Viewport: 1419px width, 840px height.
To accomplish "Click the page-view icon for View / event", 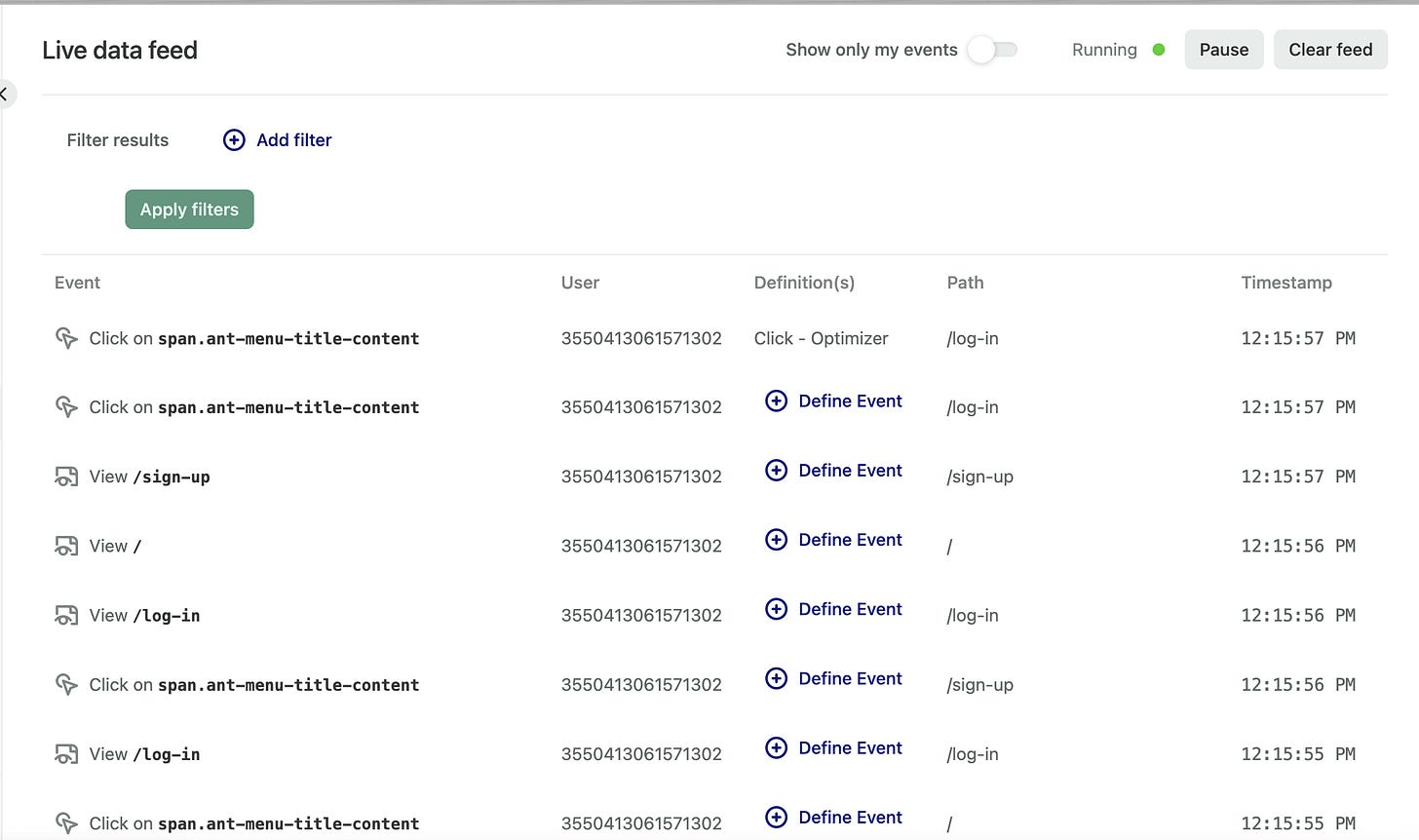I will tap(66, 546).
